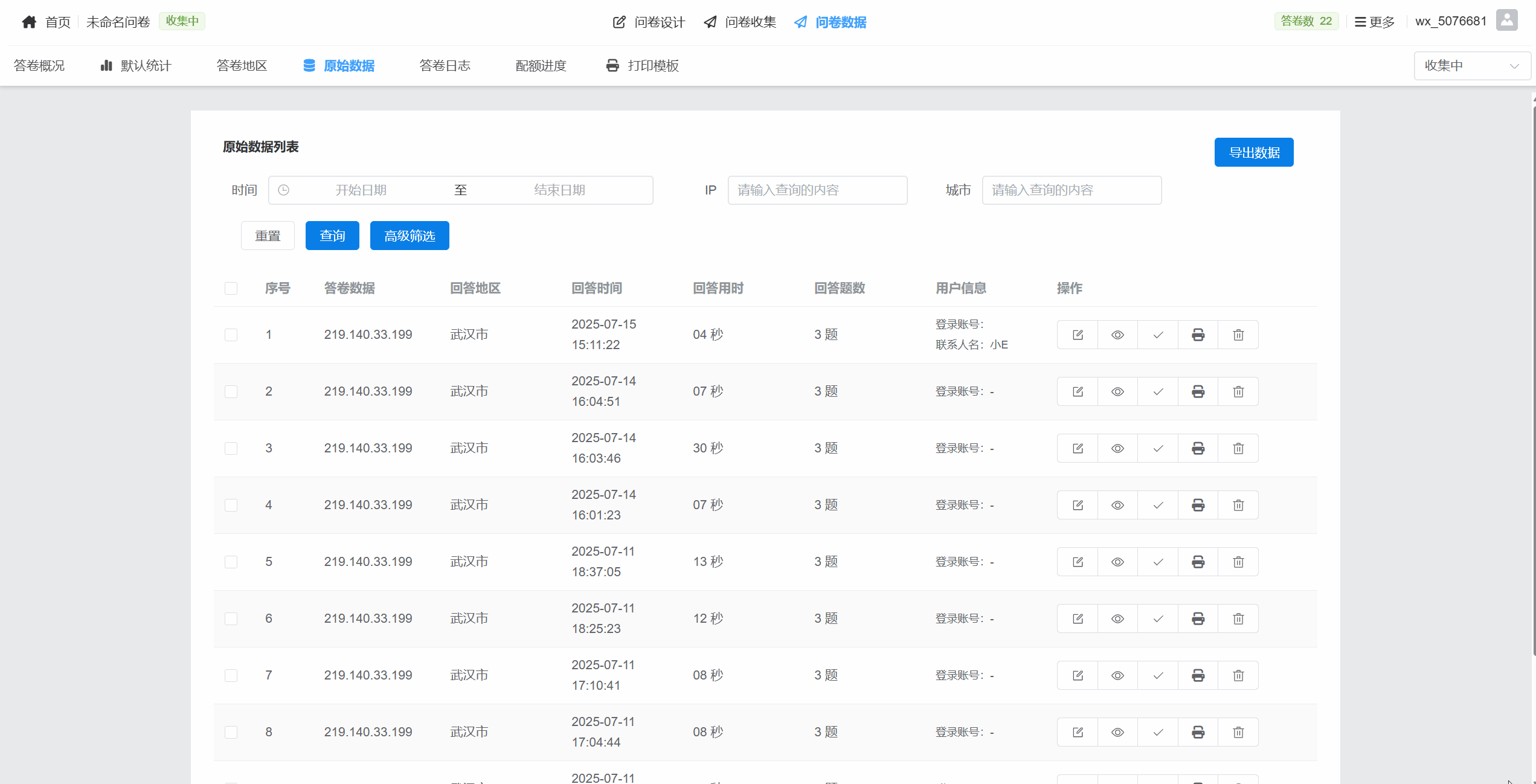The image size is (1536, 784).
Task: Click the edit icon in row 1
Action: pyautogui.click(x=1078, y=335)
